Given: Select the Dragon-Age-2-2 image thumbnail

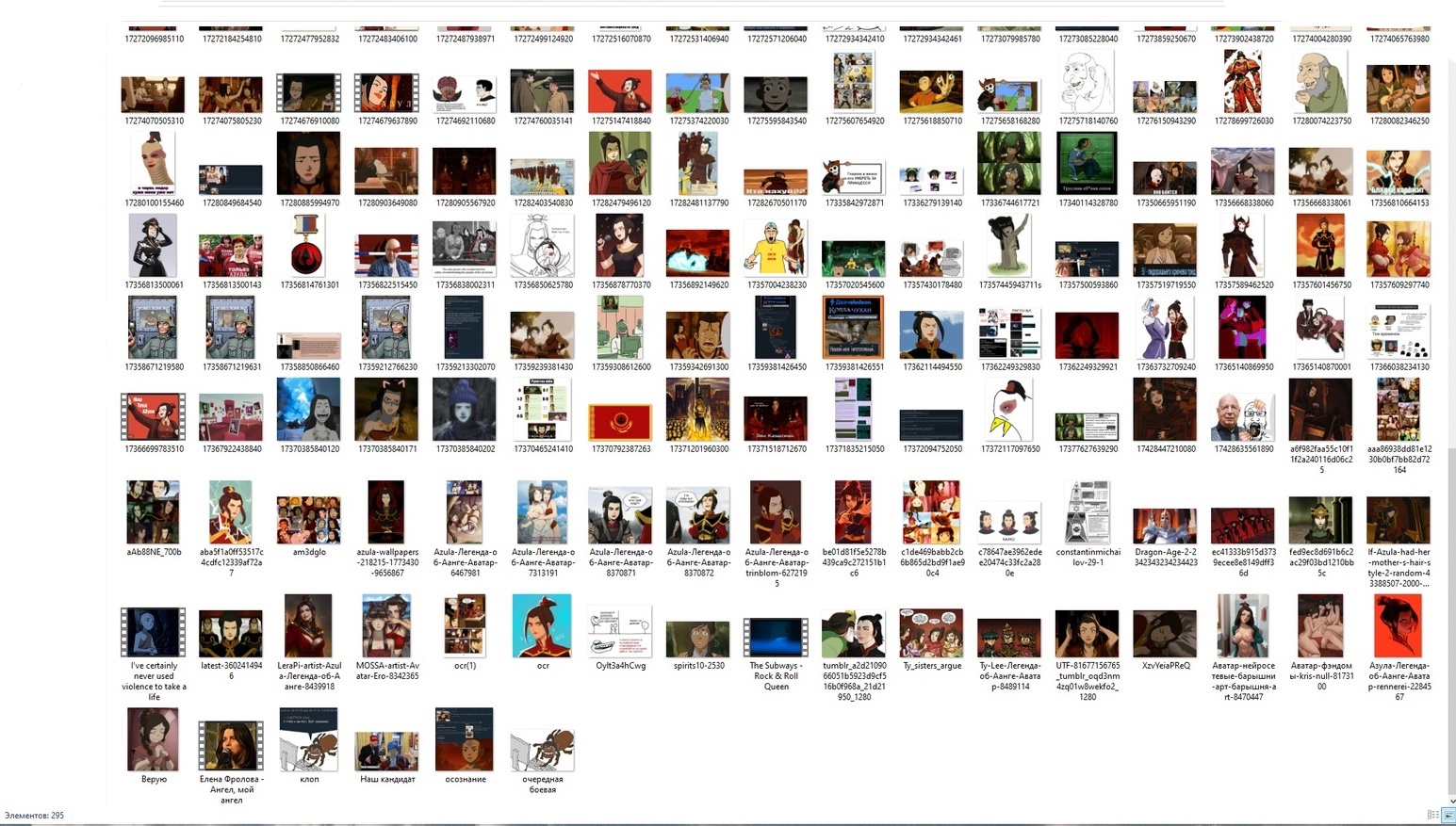Looking at the screenshot, I should coord(1165,526).
